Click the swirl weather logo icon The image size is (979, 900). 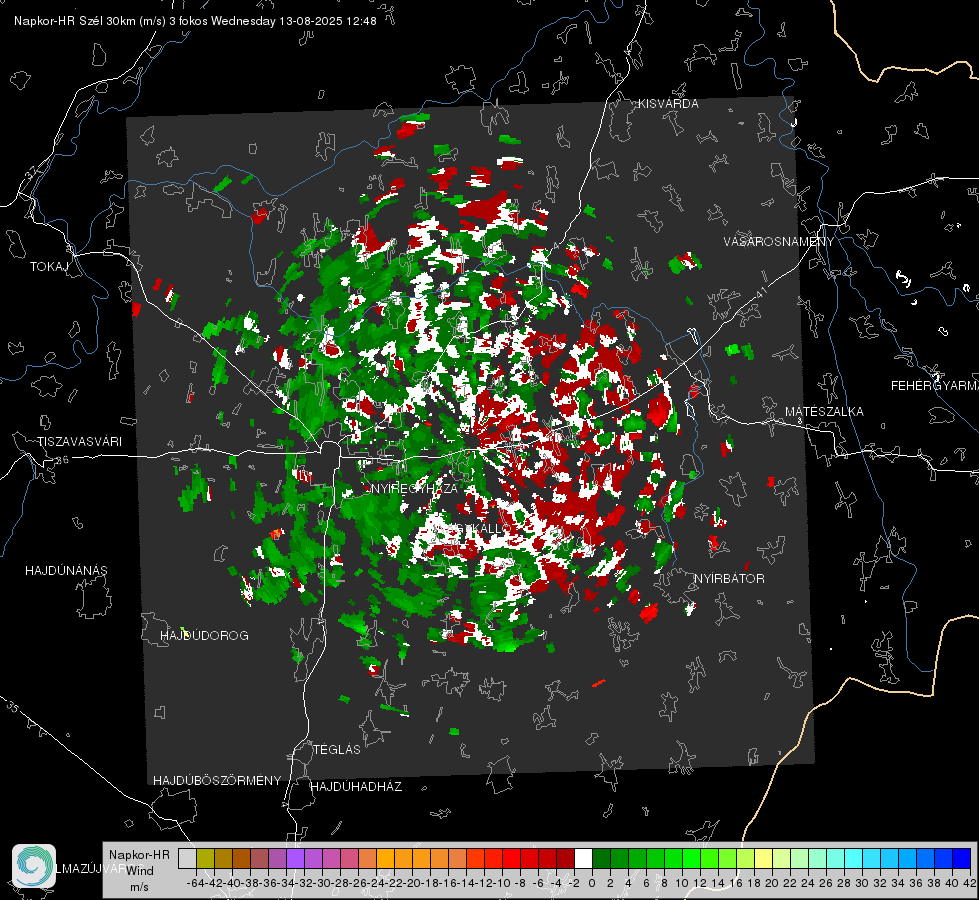[x=34, y=866]
